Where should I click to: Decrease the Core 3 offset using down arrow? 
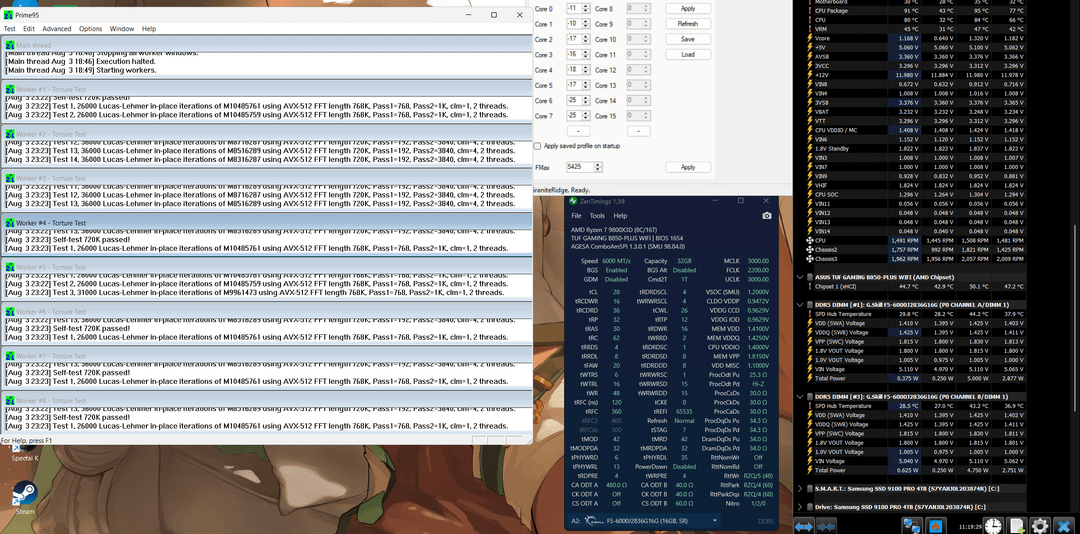pos(585,57)
